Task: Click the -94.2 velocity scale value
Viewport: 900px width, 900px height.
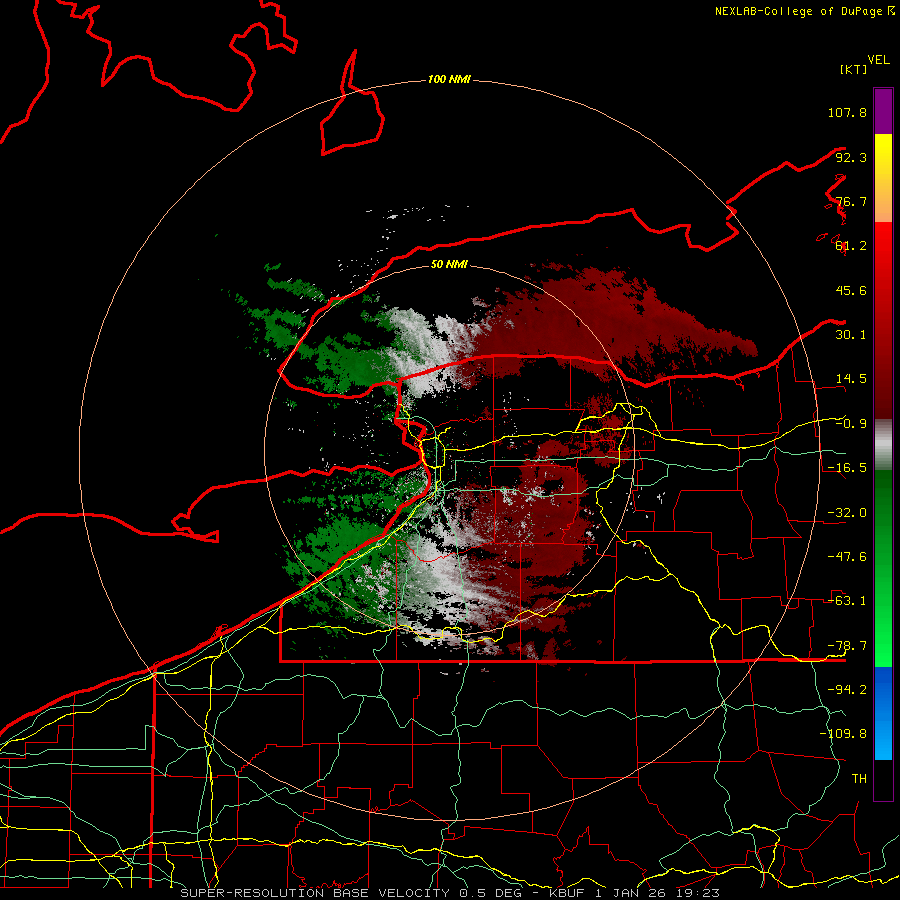Action: [847, 690]
